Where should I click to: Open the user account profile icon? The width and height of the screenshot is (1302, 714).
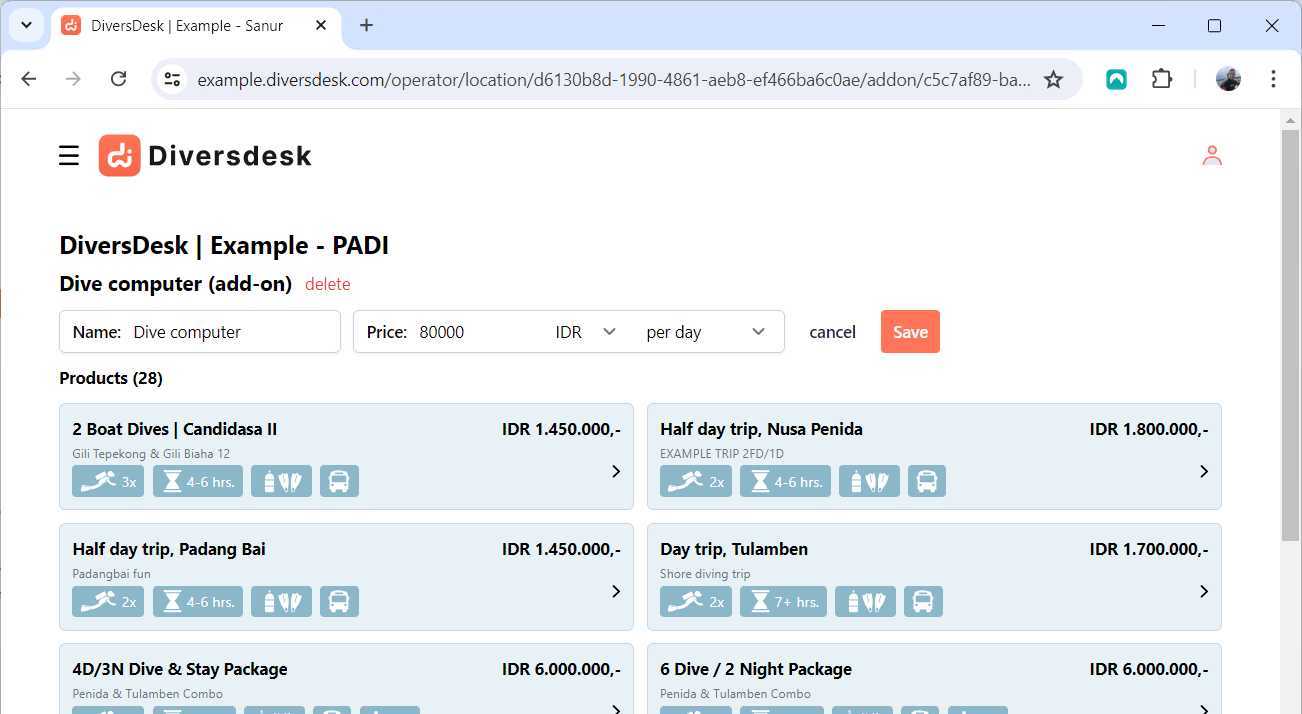click(x=1212, y=155)
